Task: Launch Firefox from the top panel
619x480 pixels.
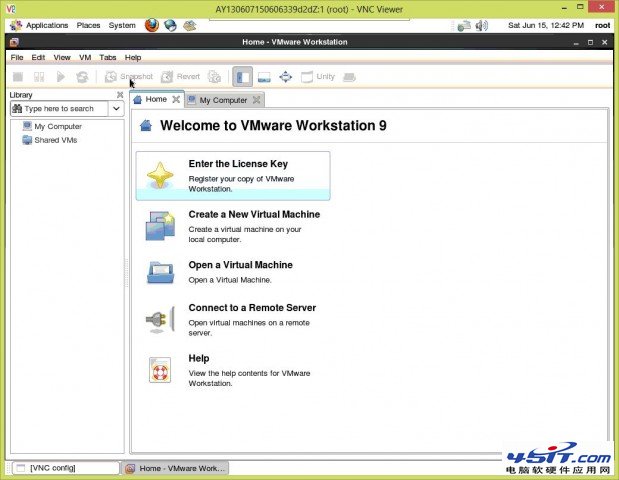Action: point(152,26)
